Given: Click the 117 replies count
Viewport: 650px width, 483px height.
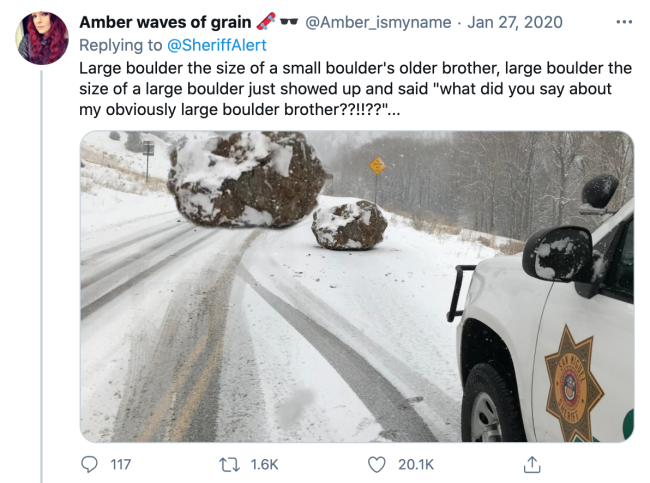Looking at the screenshot, I should point(120,464).
